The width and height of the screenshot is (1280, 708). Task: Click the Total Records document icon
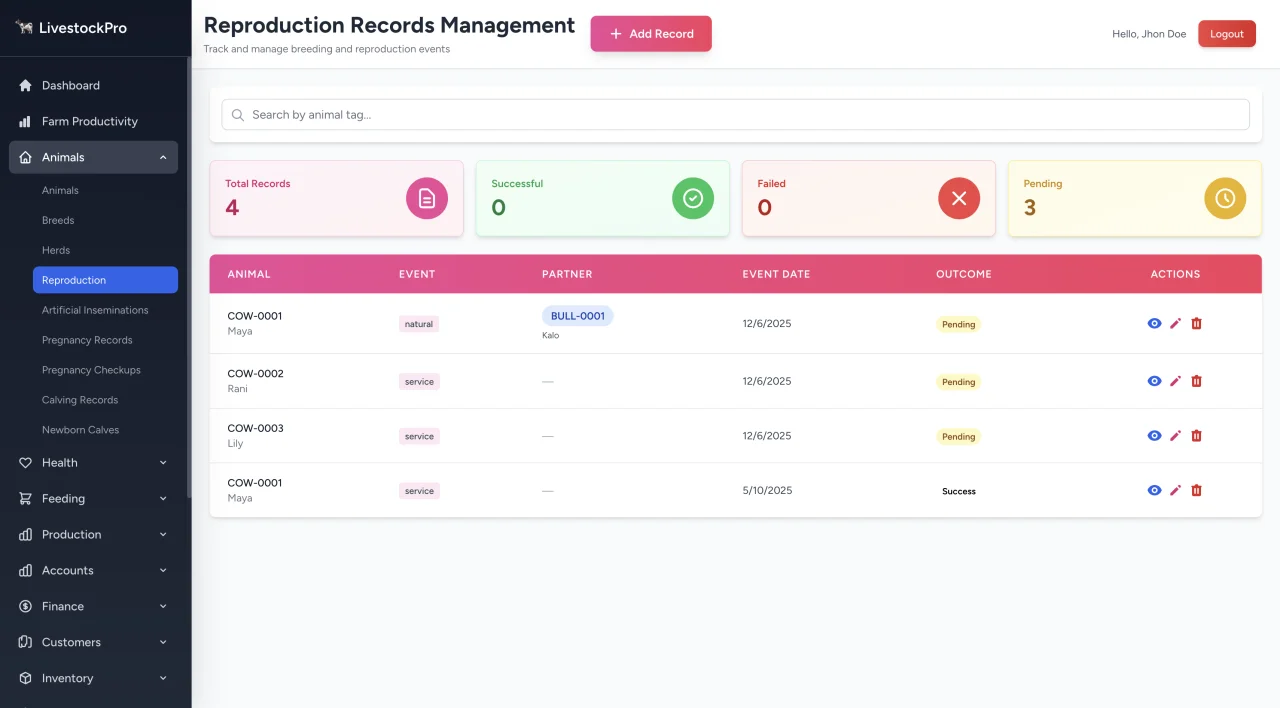coord(427,198)
